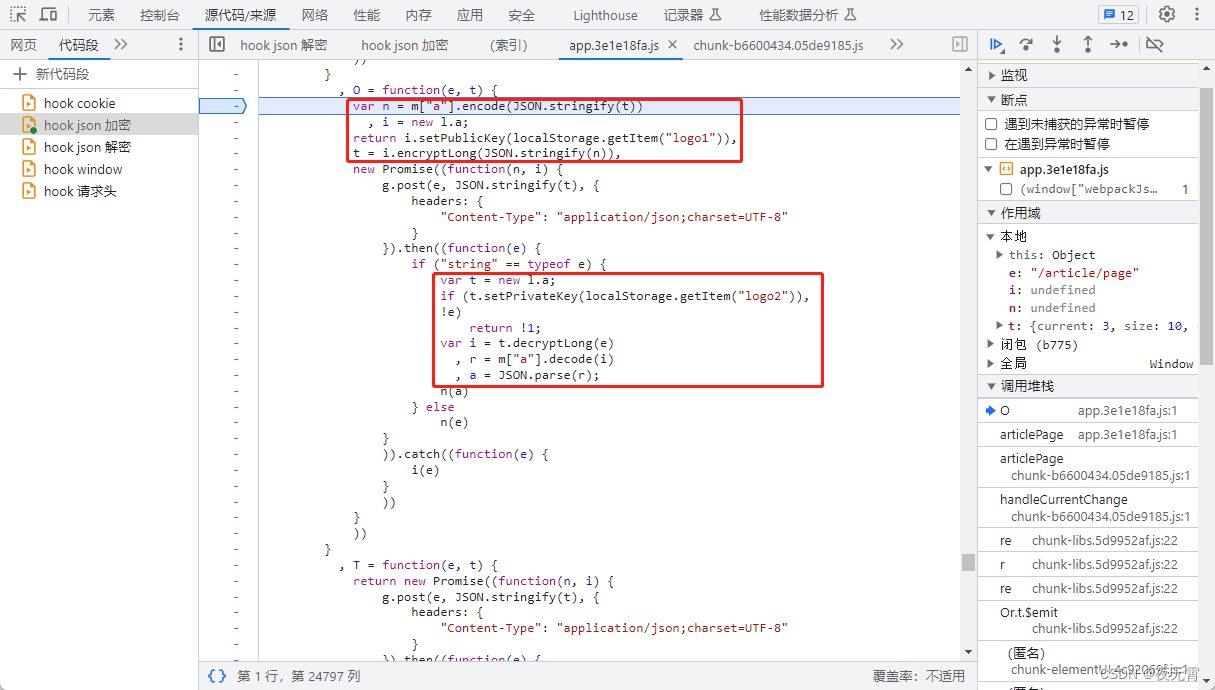
Task: Switch to the 安全 panel
Action: pyautogui.click(x=521, y=15)
